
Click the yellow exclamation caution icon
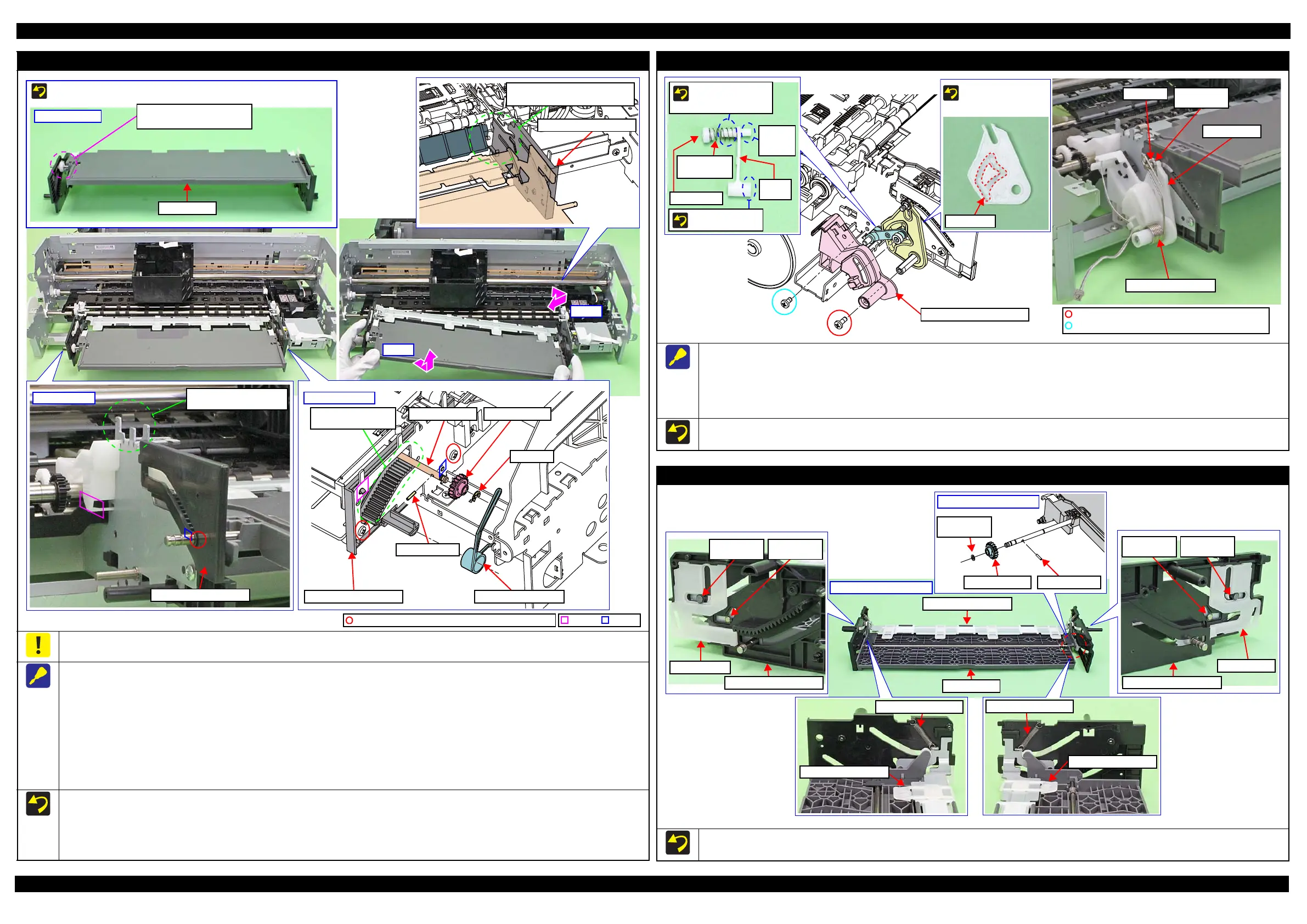click(38, 645)
